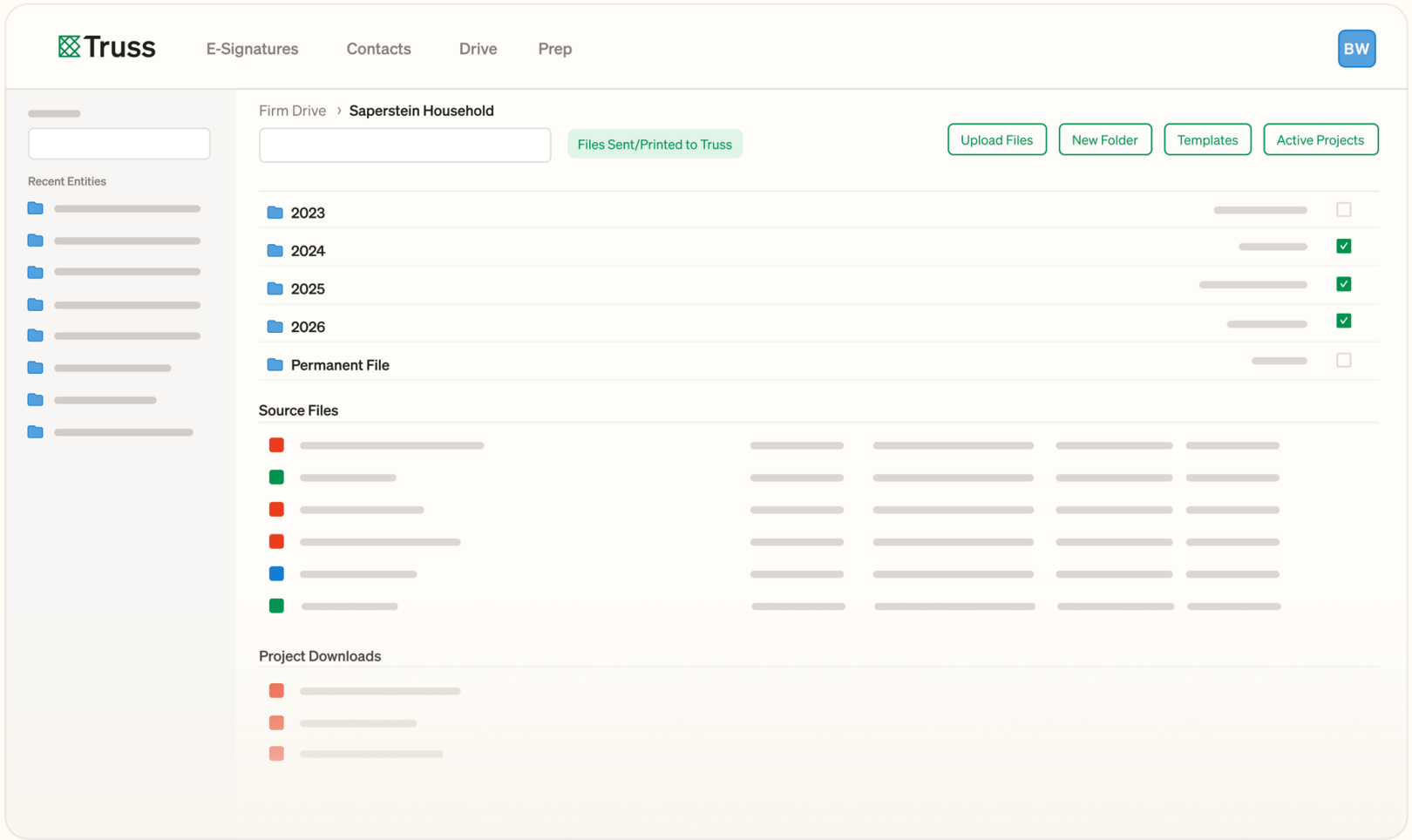The height and width of the screenshot is (840, 1412).
Task: Uncheck the 2024 folder checkbox
Action: coord(1343,246)
